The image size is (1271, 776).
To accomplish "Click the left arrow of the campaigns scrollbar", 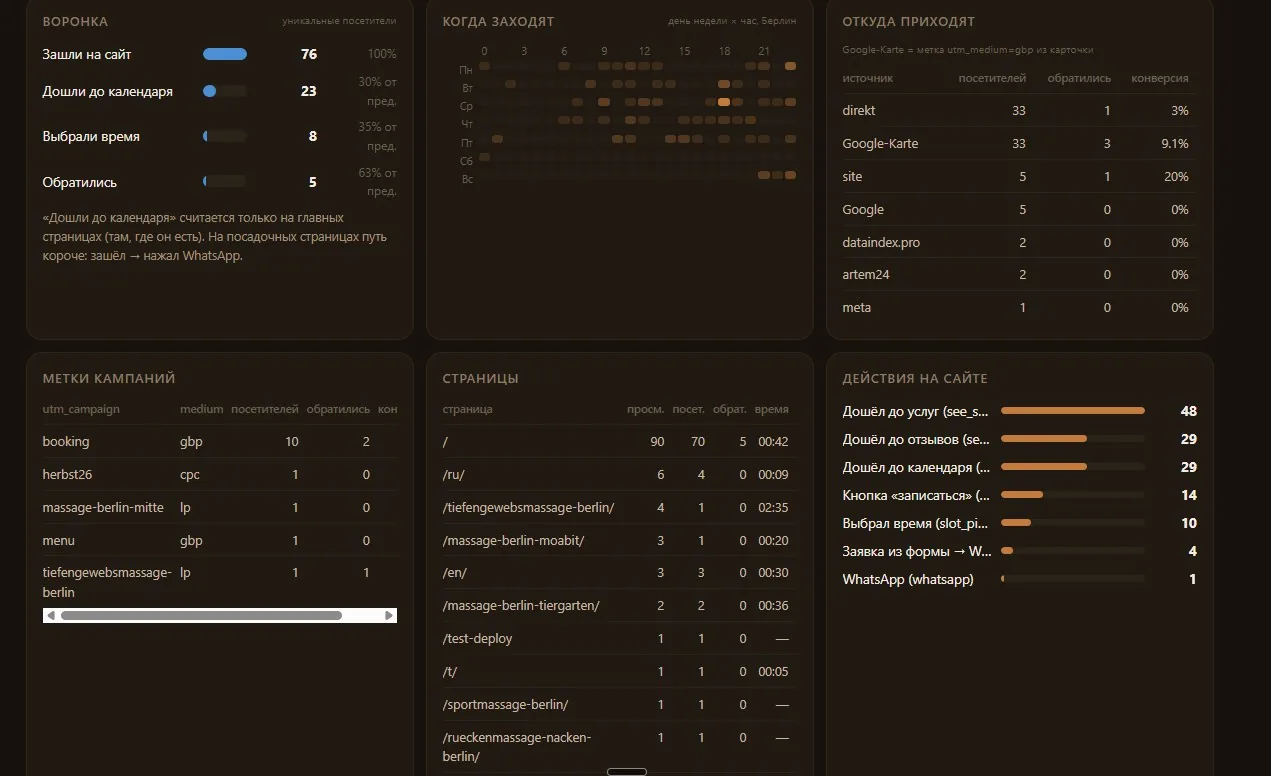I will click(49, 615).
